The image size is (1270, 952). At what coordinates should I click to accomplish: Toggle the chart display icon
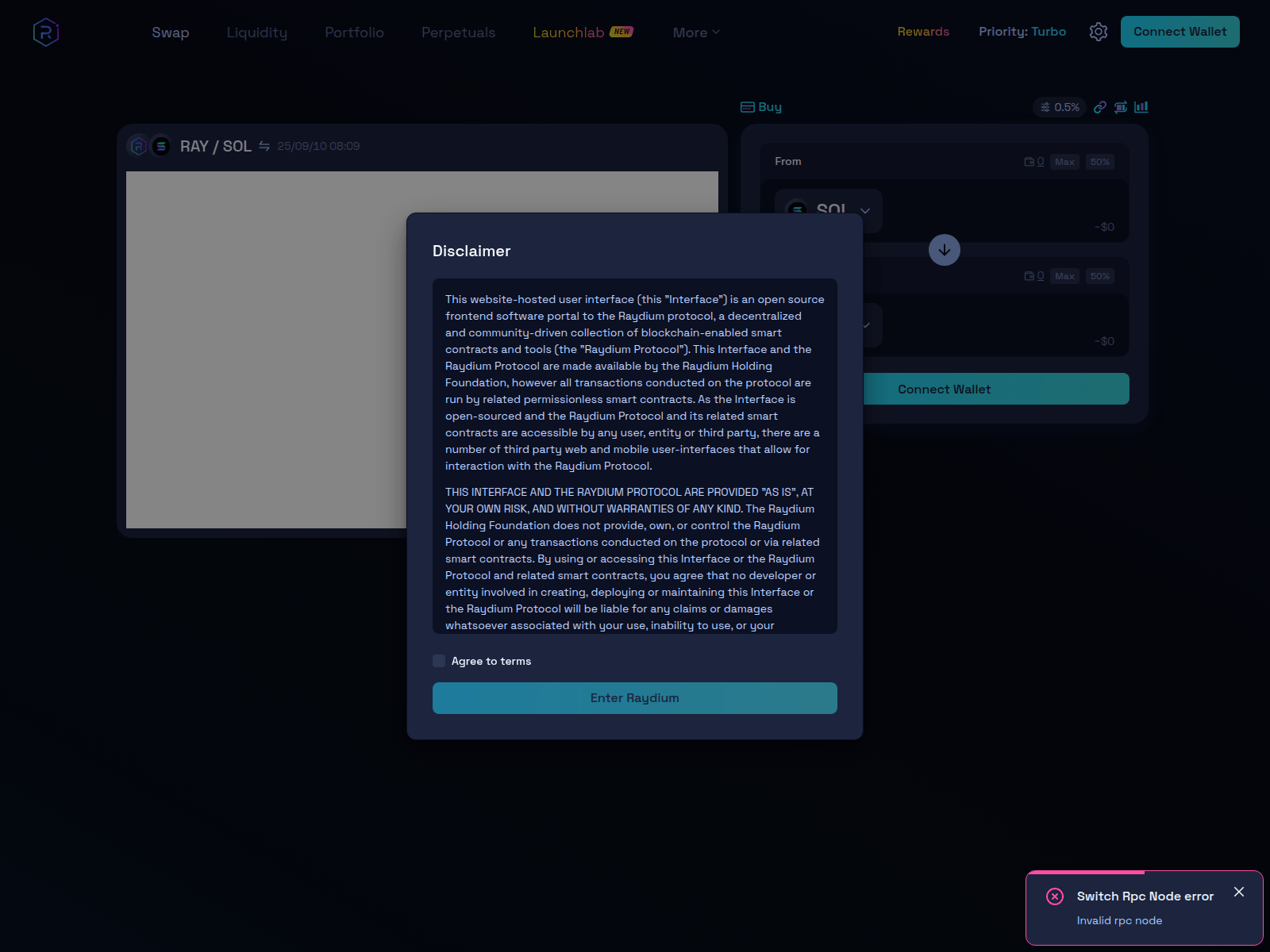(x=1141, y=107)
